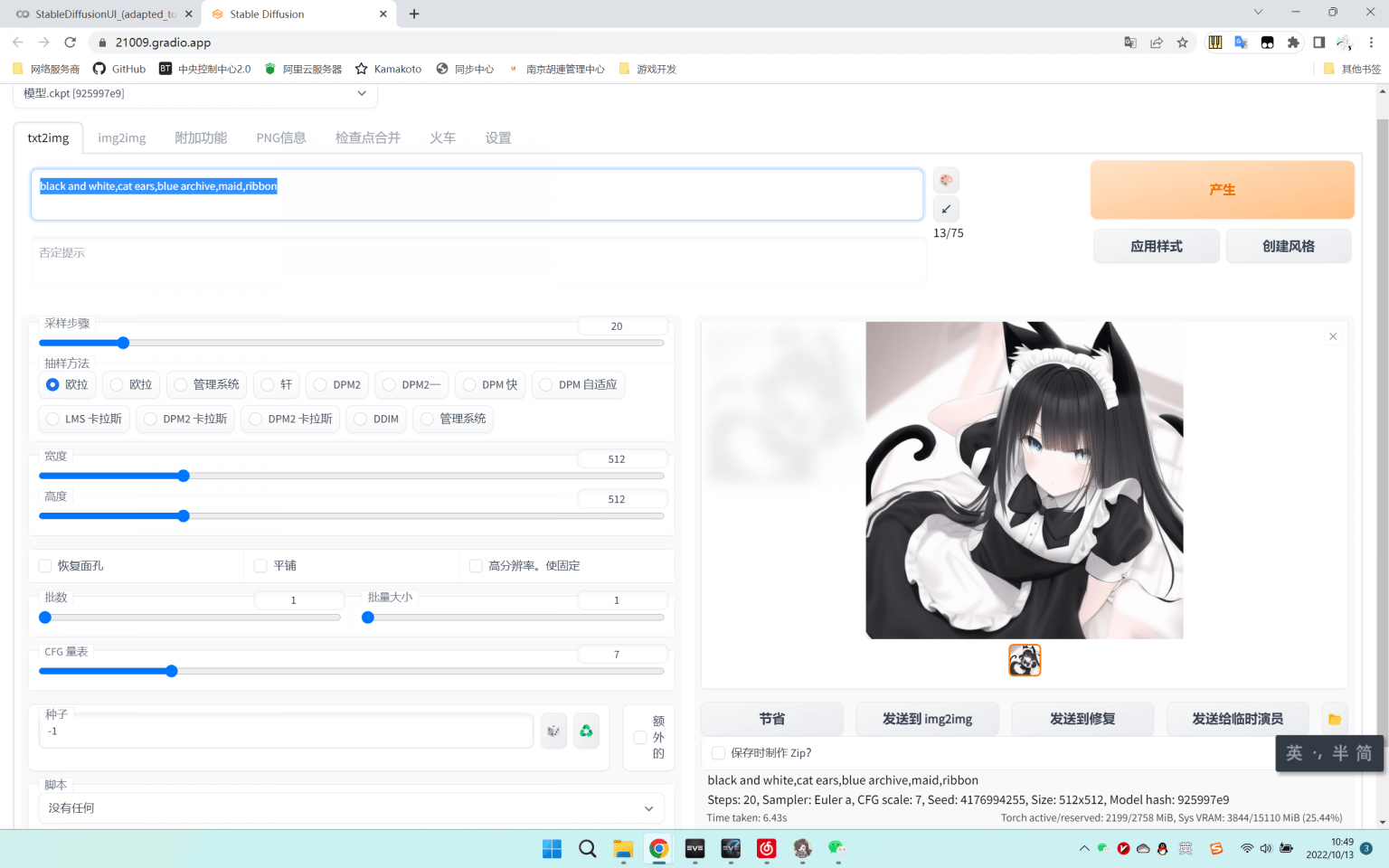Switch to the img2img tab
The height and width of the screenshot is (868, 1389).
click(121, 137)
